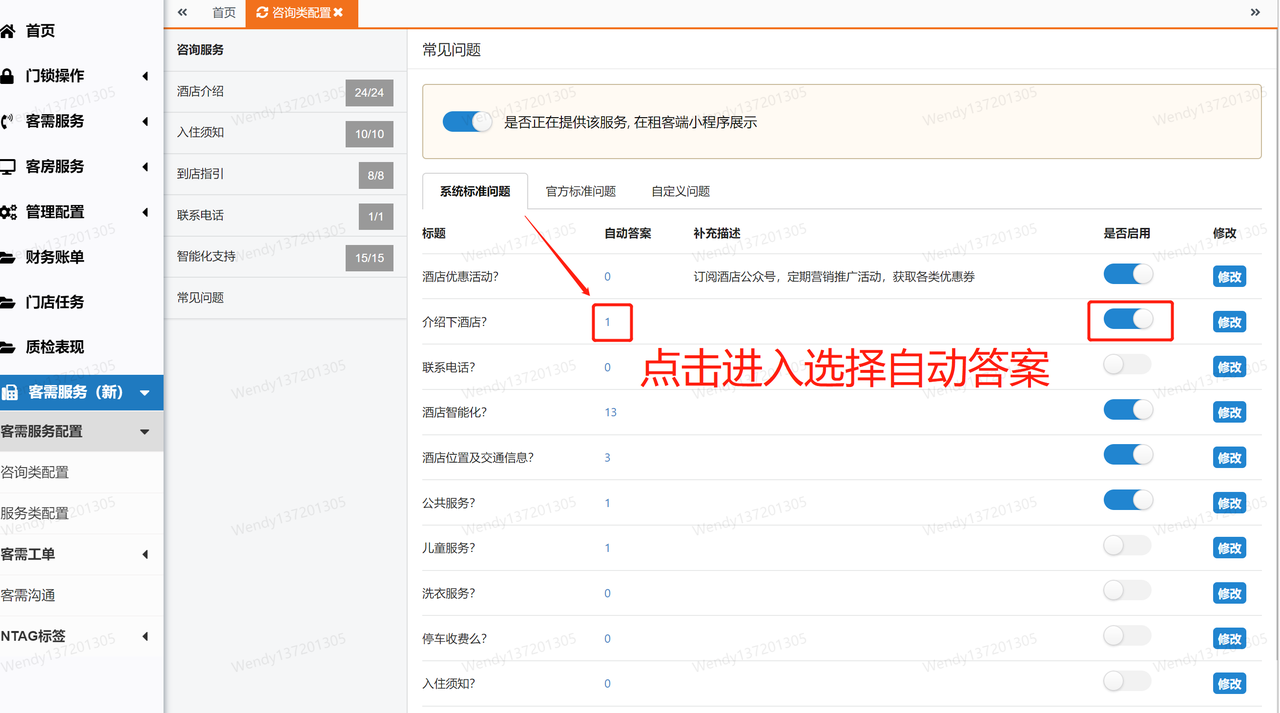Collapse the 客需服务（新）menu section
The height and width of the screenshot is (713, 1280).
point(142,392)
